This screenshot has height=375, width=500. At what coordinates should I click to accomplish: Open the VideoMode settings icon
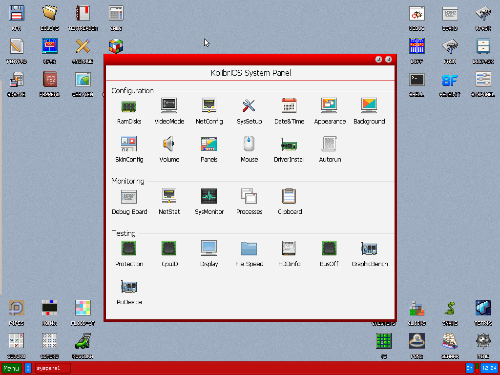[169, 106]
